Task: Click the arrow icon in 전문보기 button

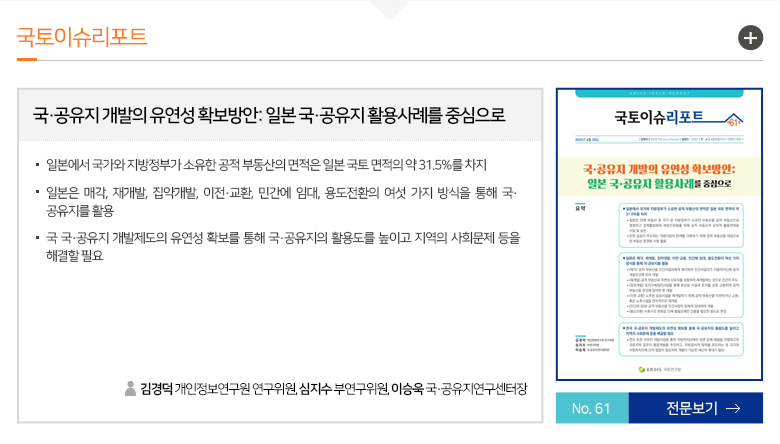Action: coord(733,408)
